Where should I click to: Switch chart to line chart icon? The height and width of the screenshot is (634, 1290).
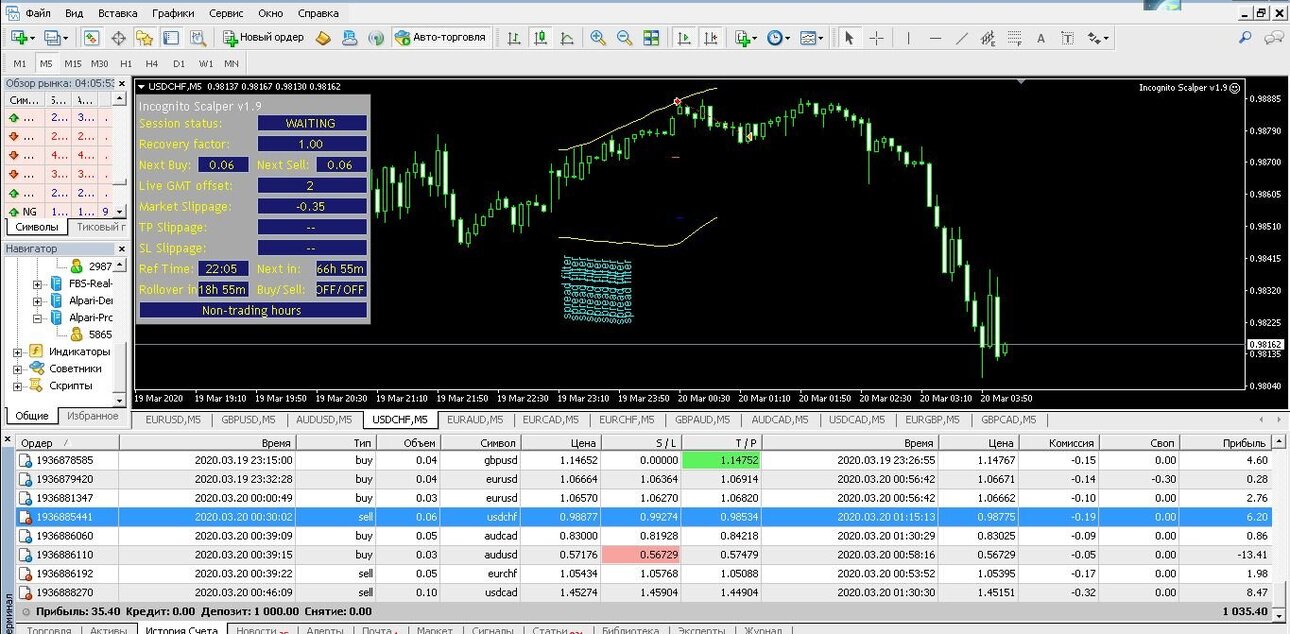[x=567, y=38]
